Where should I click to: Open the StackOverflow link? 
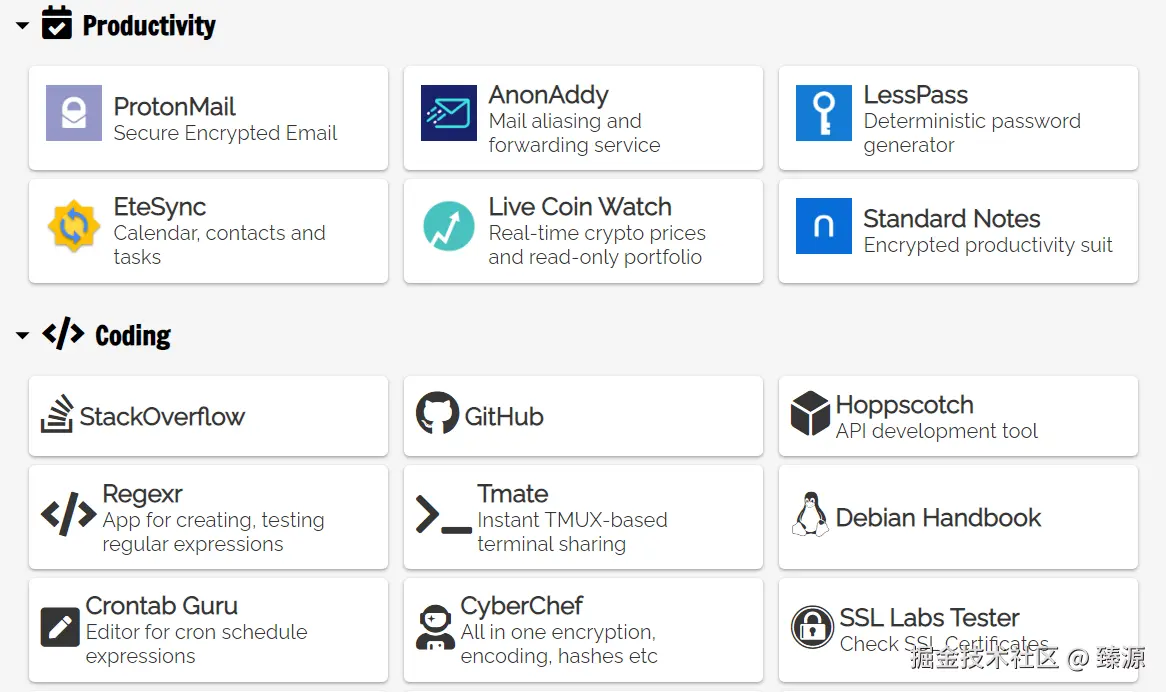[x=162, y=417]
